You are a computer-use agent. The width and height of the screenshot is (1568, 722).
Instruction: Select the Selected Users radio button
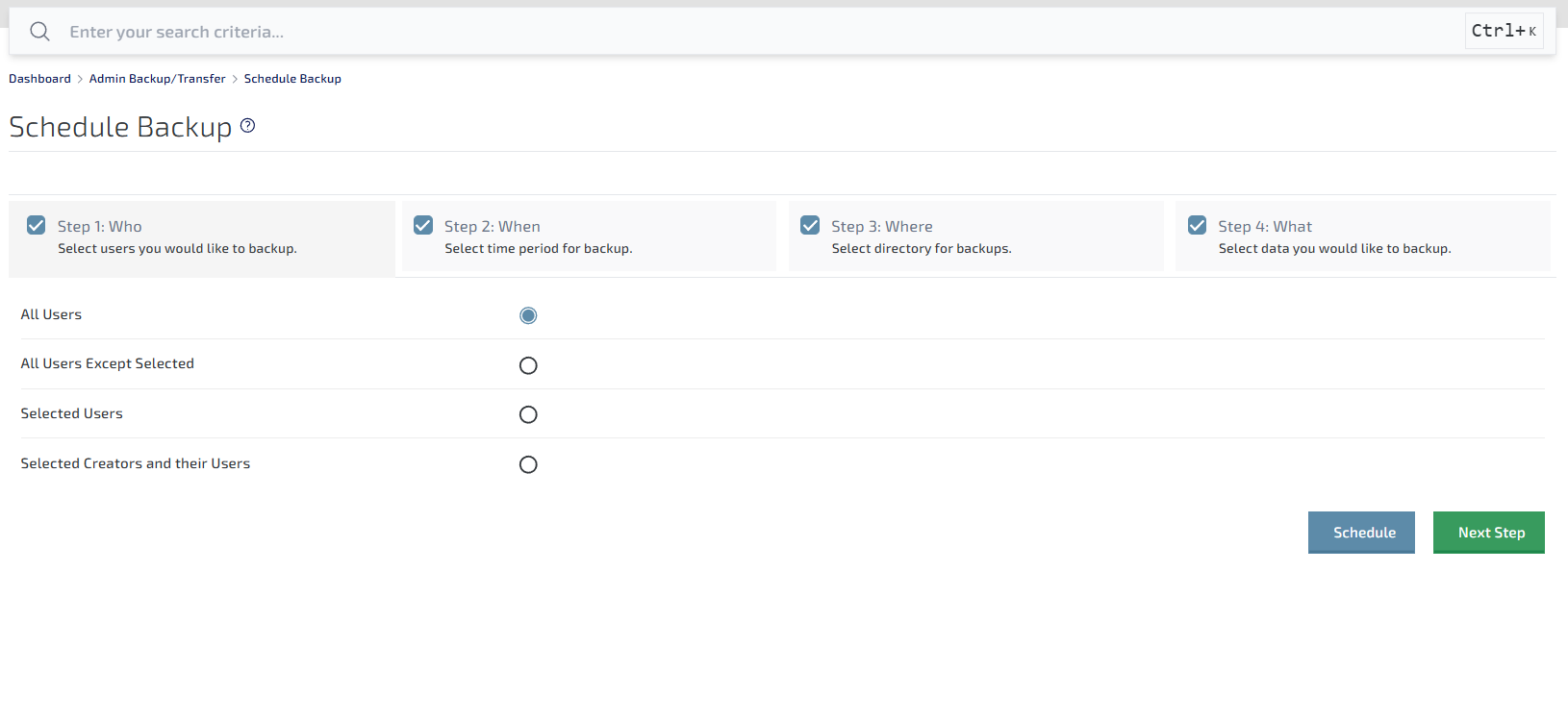(x=528, y=414)
